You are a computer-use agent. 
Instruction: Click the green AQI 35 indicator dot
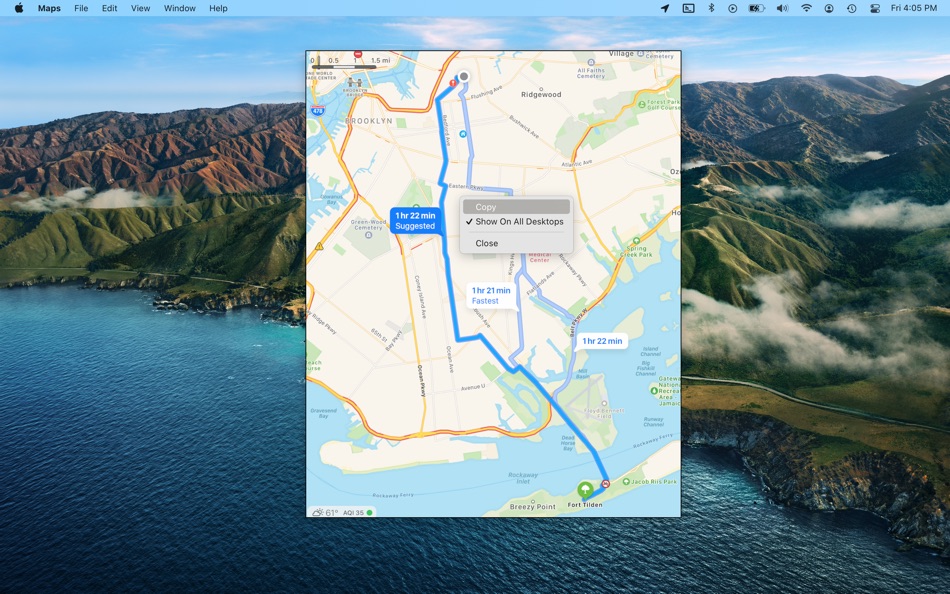pos(370,513)
